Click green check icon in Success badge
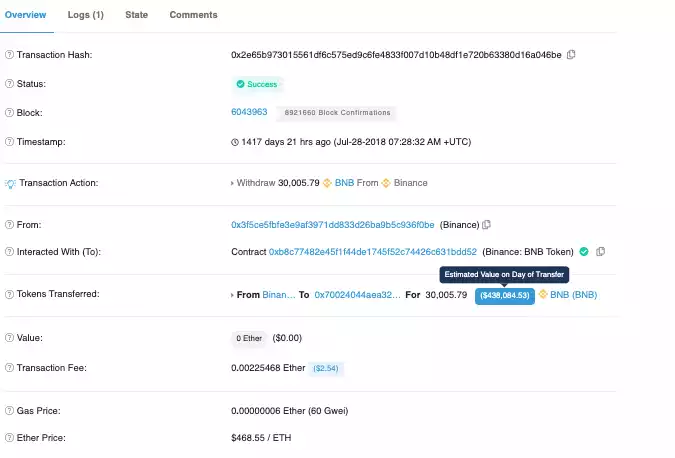Screen dimensions: 675x458 (240, 84)
